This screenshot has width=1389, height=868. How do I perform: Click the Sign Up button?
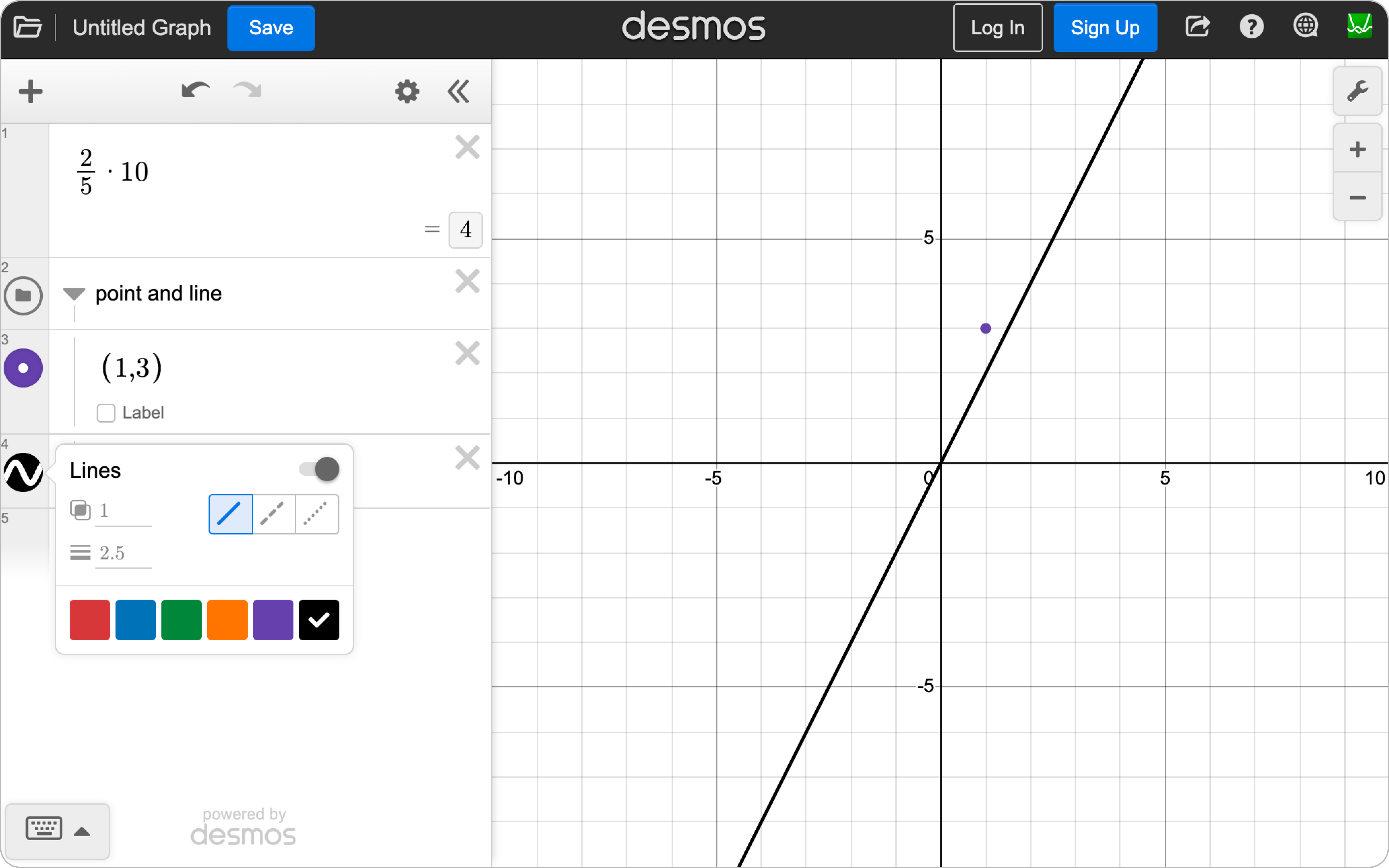1105,28
